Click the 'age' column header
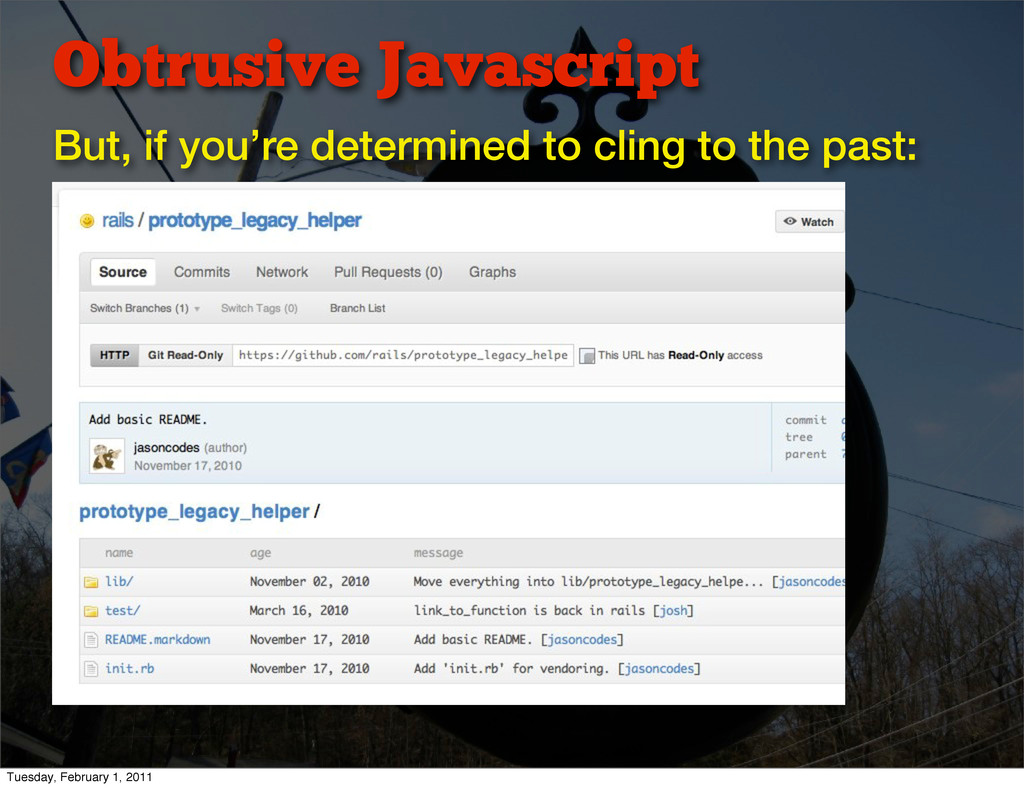The height and width of the screenshot is (788, 1024). (x=261, y=554)
